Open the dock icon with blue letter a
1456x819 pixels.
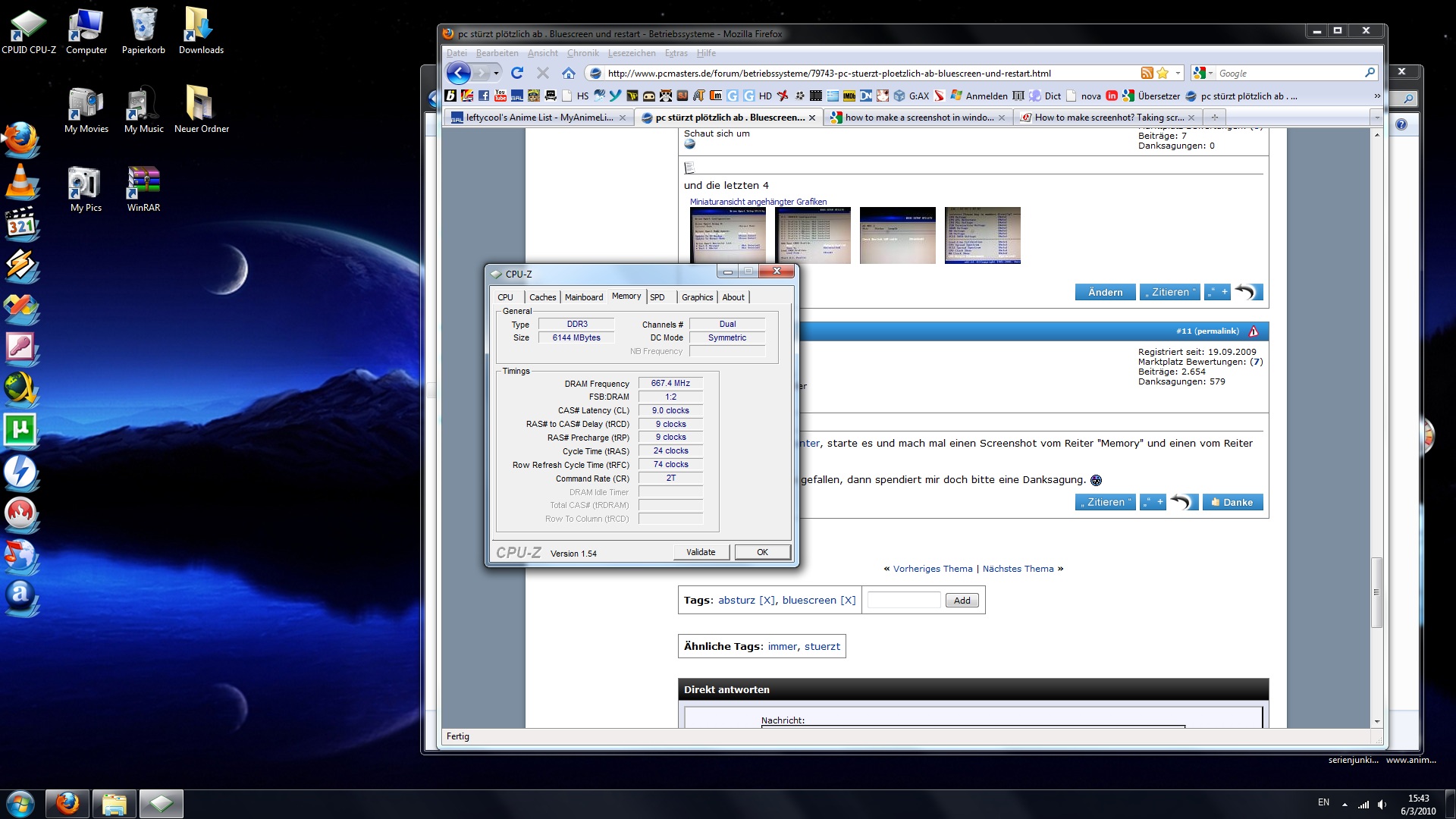coord(21,597)
